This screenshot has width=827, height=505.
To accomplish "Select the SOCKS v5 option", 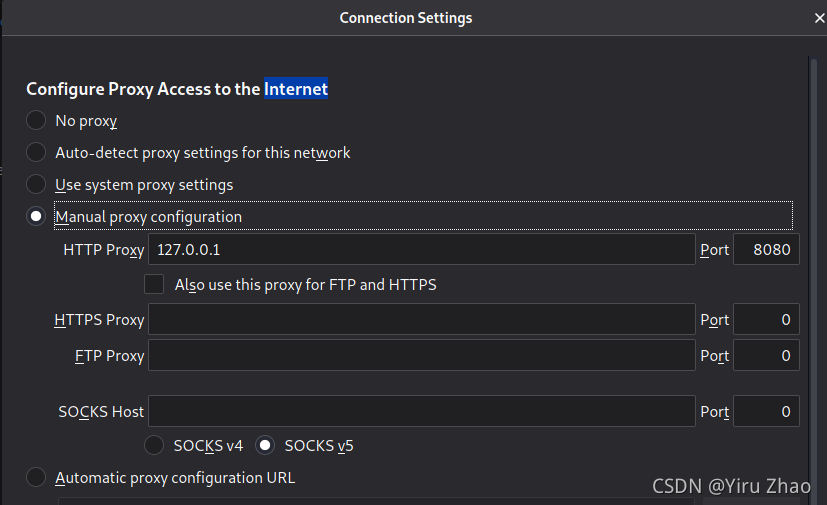I will (x=265, y=445).
